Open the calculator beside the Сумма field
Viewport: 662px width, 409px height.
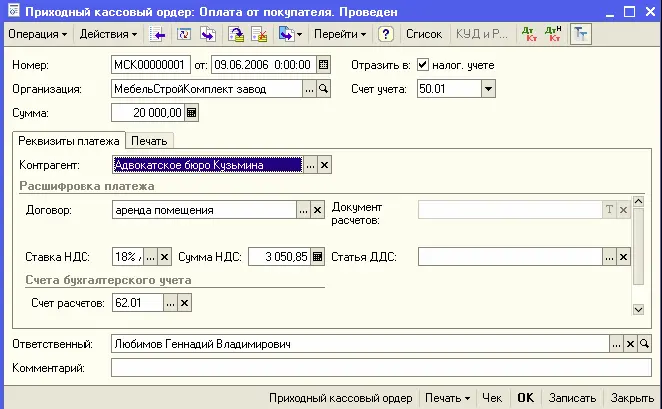tap(191, 113)
